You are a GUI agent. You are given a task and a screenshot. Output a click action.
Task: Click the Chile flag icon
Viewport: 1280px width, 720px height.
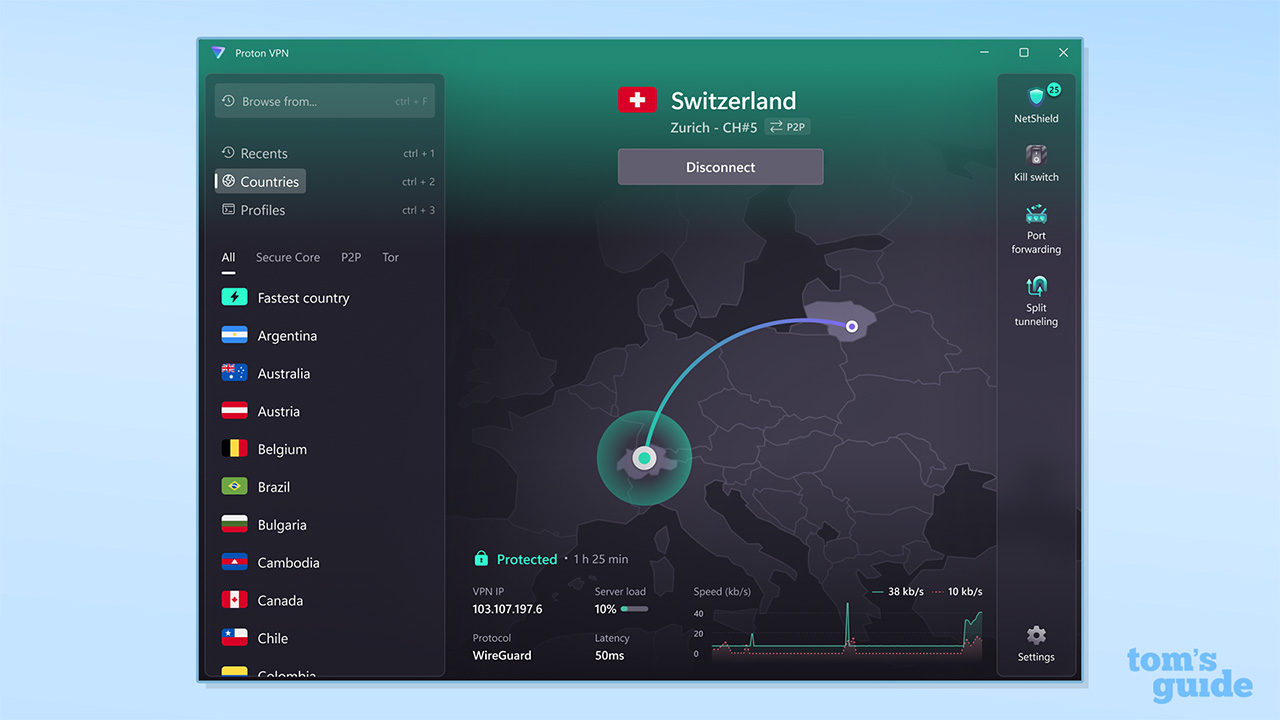[234, 638]
